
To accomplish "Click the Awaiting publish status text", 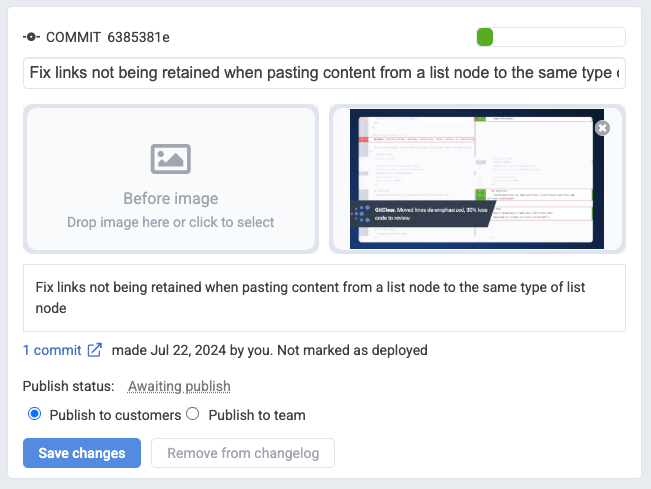I will point(179,386).
